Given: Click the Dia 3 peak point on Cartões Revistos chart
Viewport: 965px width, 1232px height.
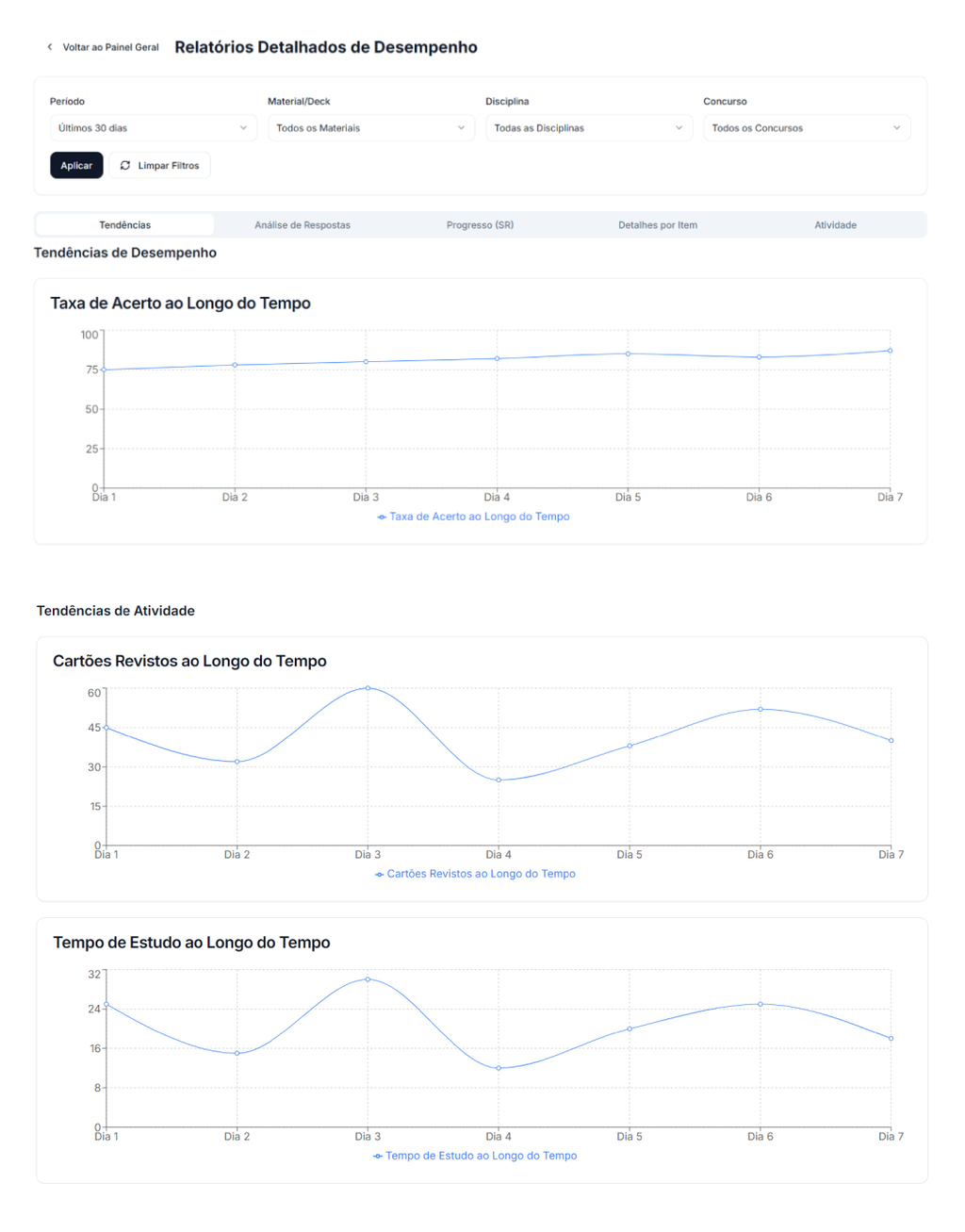Looking at the screenshot, I should click(368, 688).
